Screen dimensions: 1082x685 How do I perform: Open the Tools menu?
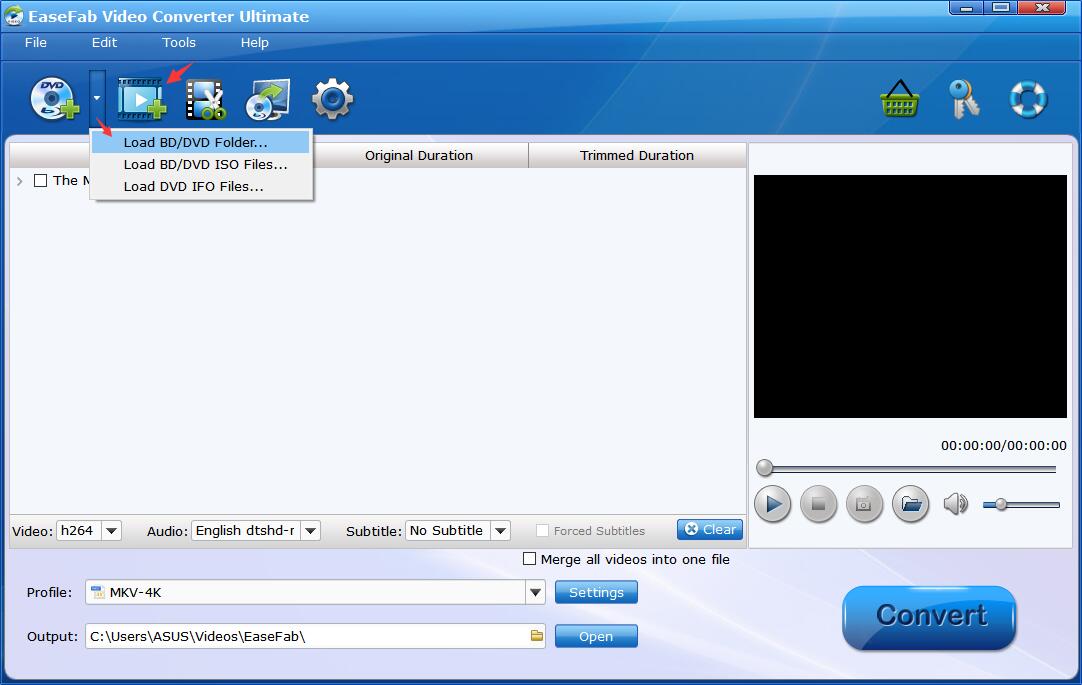179,43
